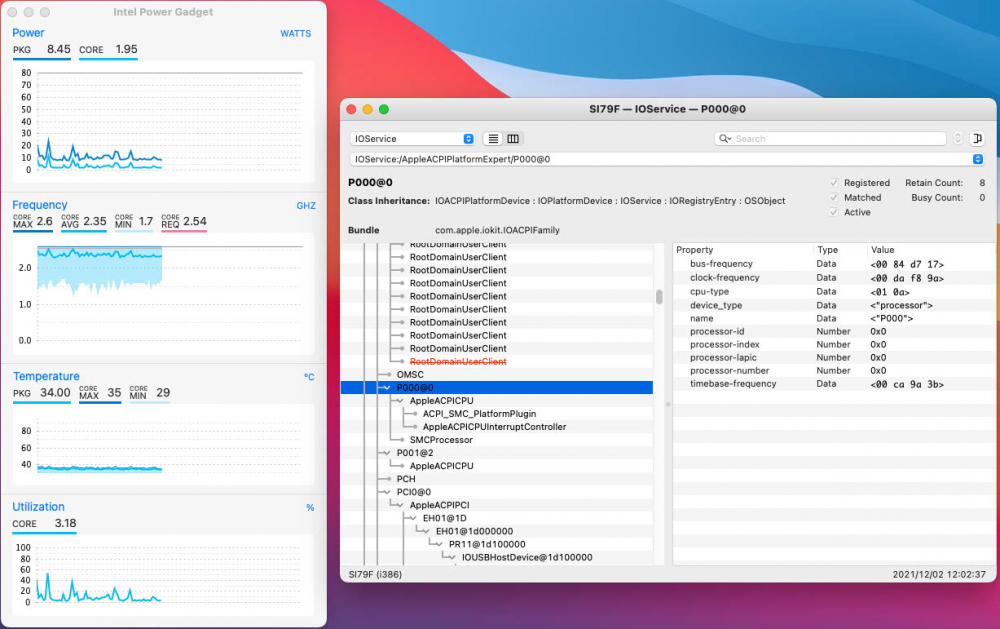1000x629 pixels.
Task: Click the 2021/12/02 12:02:37 timestamp
Action: click(x=939, y=574)
